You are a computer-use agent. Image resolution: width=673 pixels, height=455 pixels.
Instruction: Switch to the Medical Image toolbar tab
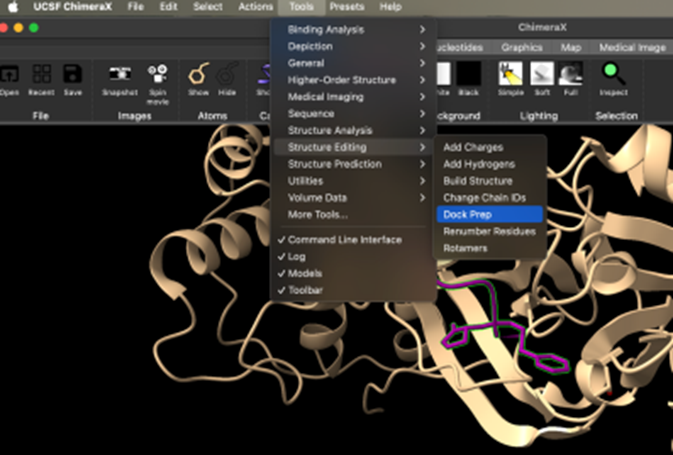(x=632, y=47)
